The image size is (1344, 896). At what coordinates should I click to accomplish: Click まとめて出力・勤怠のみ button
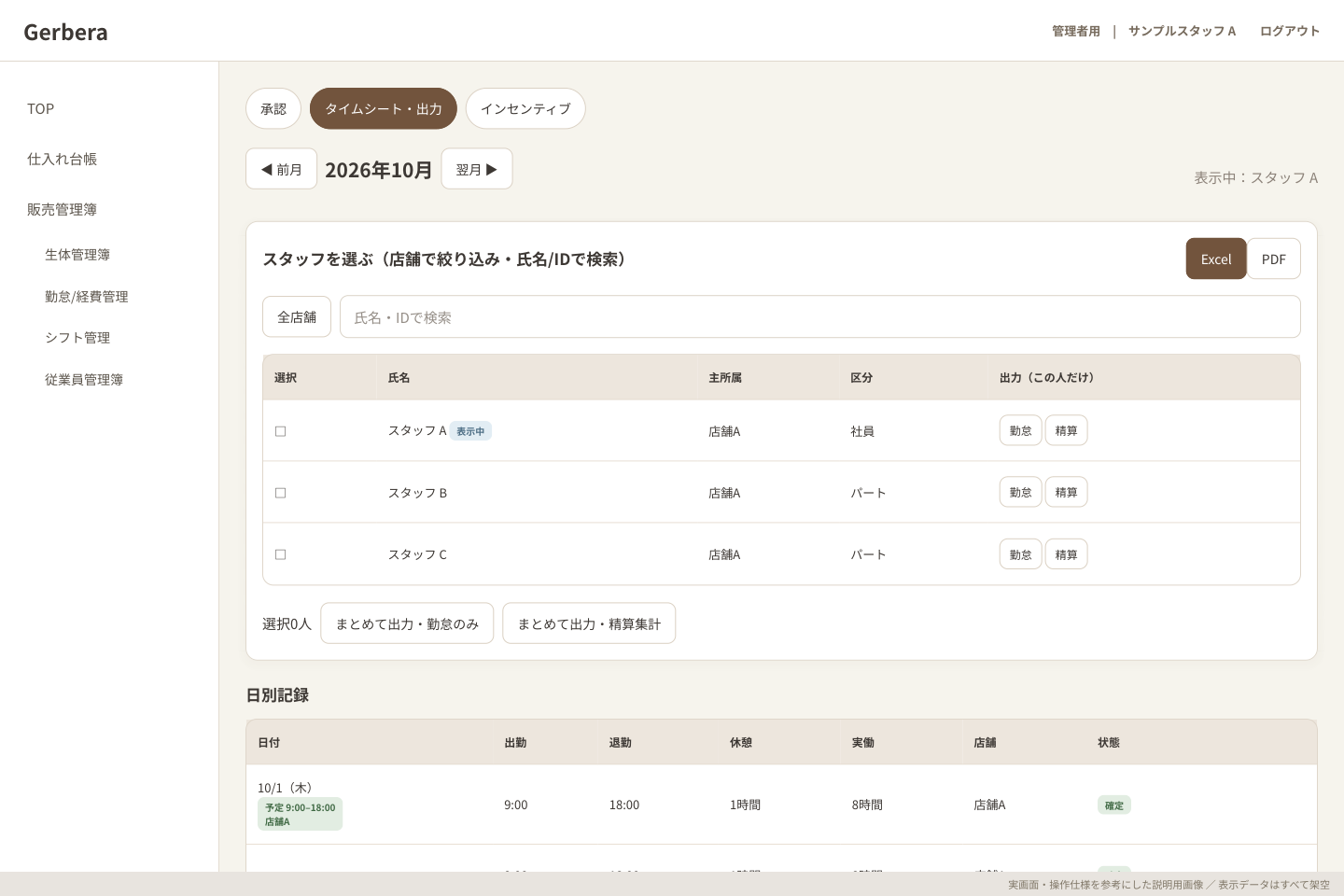(x=407, y=623)
